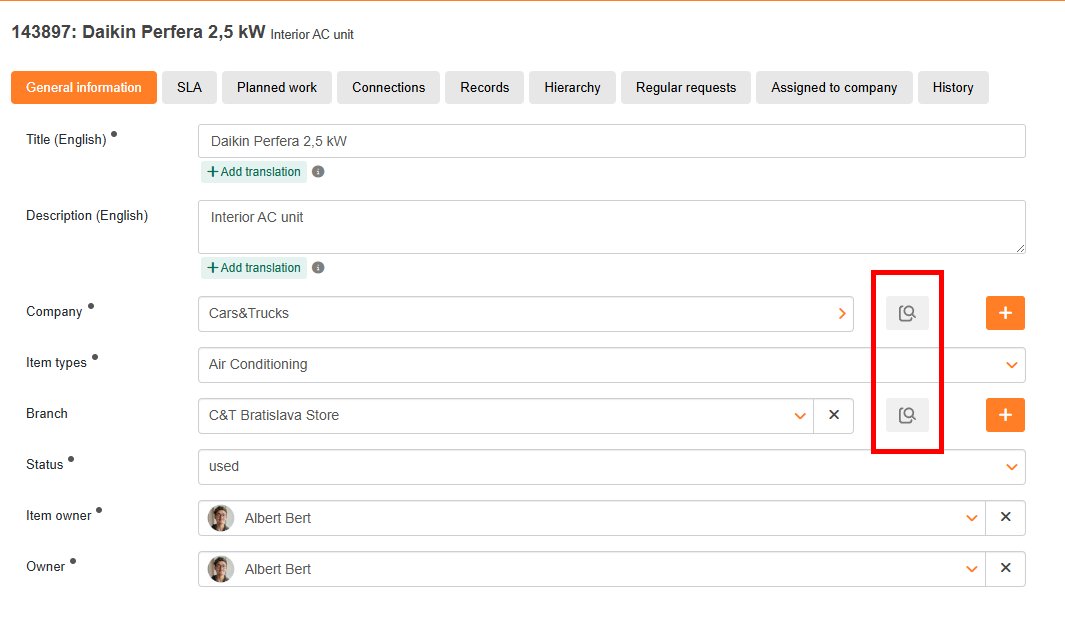Switch to the SLA tab

189,88
